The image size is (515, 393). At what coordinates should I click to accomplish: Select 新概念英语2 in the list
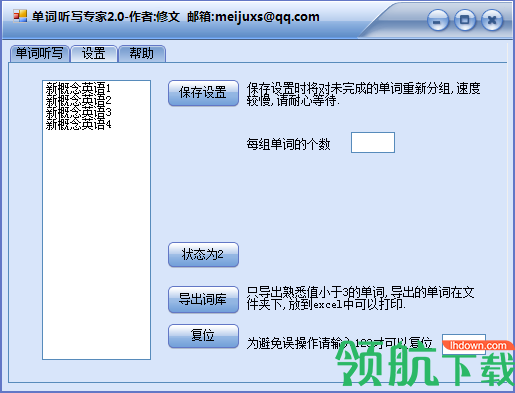point(78,100)
